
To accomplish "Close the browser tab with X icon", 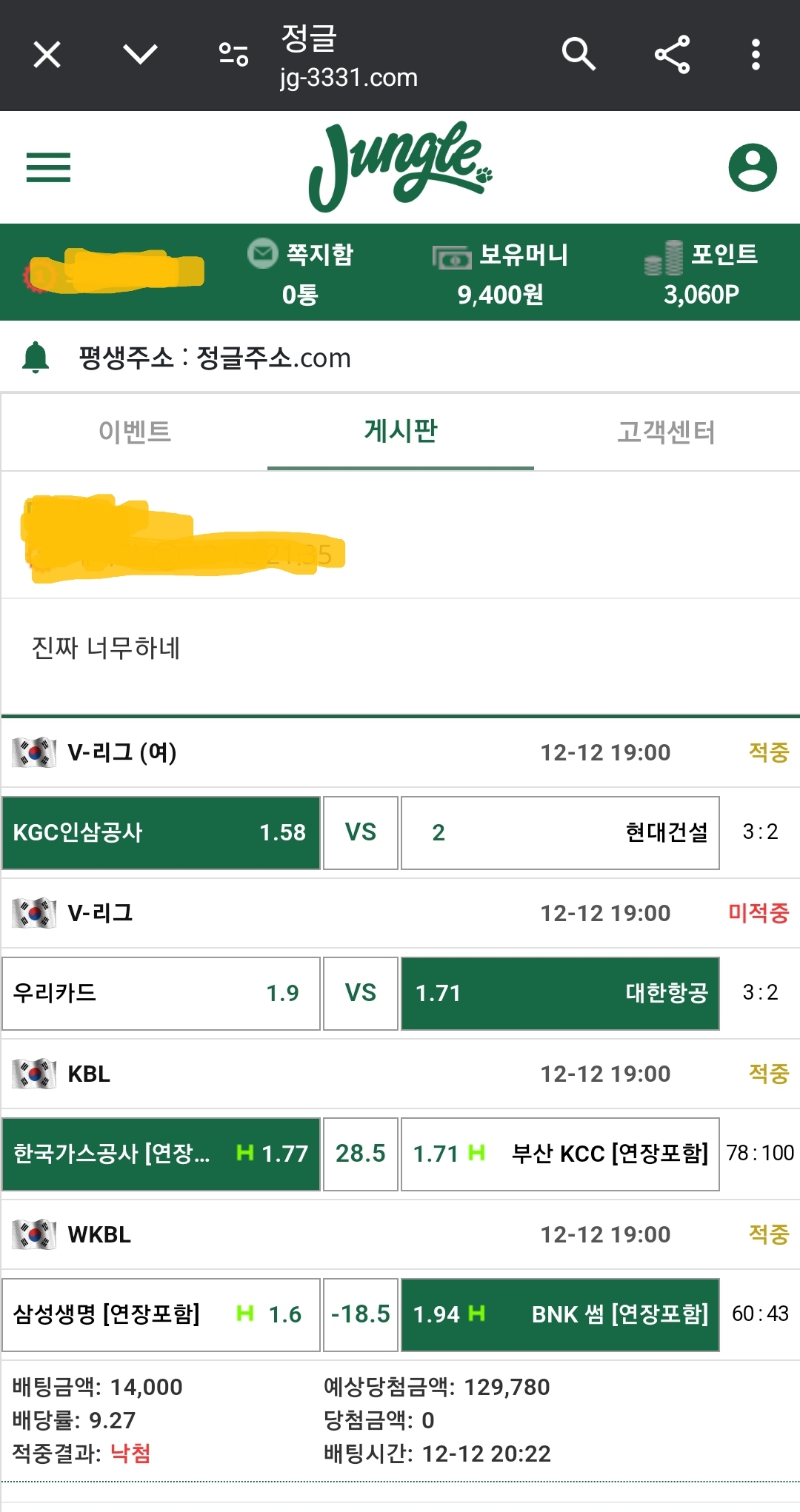I will (x=47, y=55).
